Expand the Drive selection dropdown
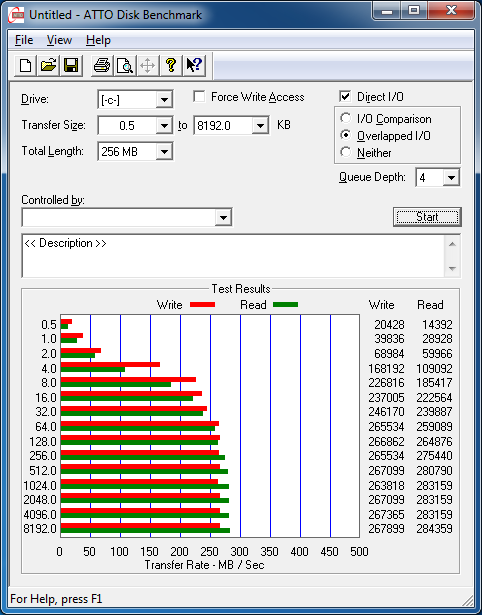The height and width of the screenshot is (615, 482). click(164, 100)
